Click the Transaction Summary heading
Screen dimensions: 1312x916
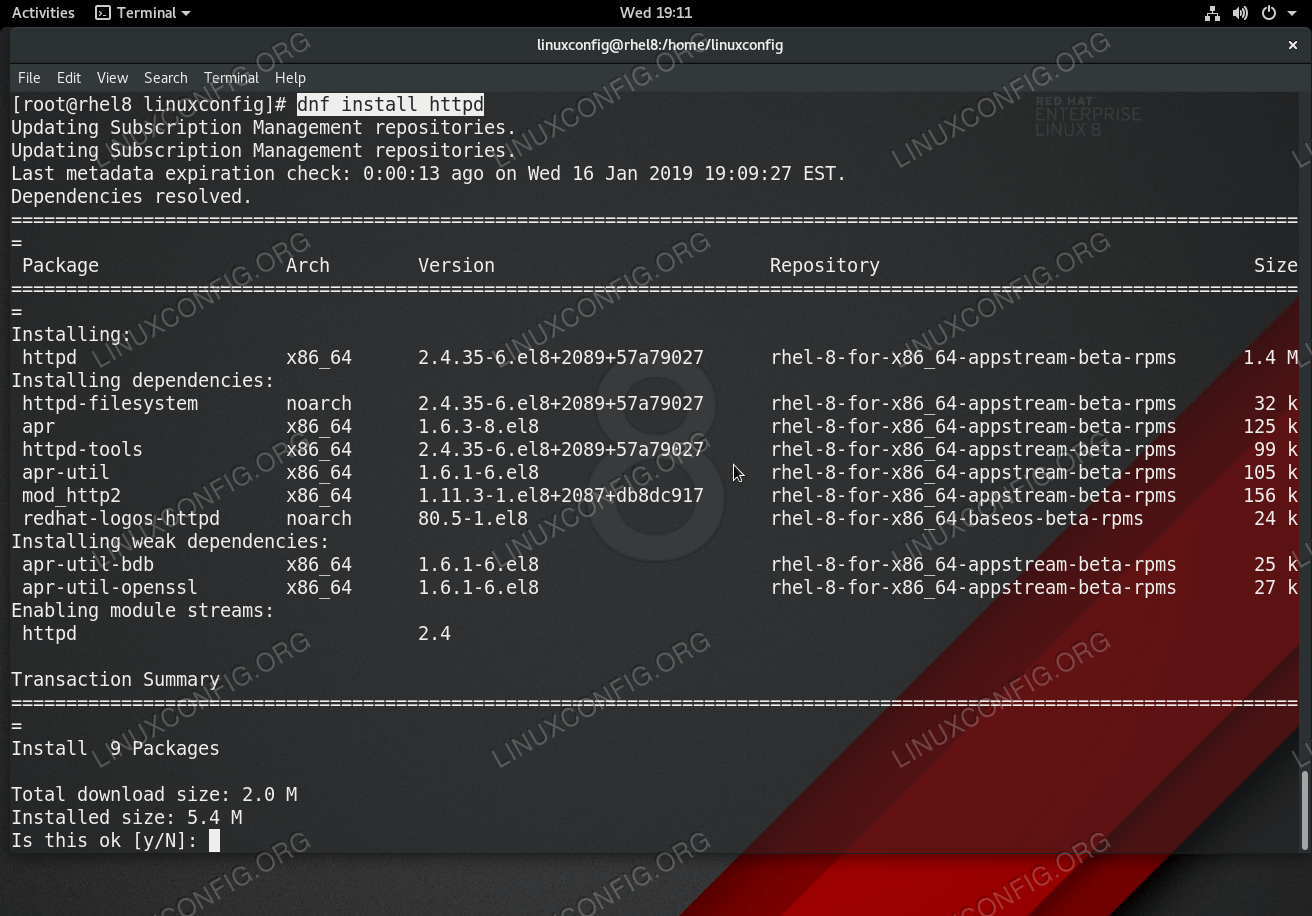pos(115,680)
